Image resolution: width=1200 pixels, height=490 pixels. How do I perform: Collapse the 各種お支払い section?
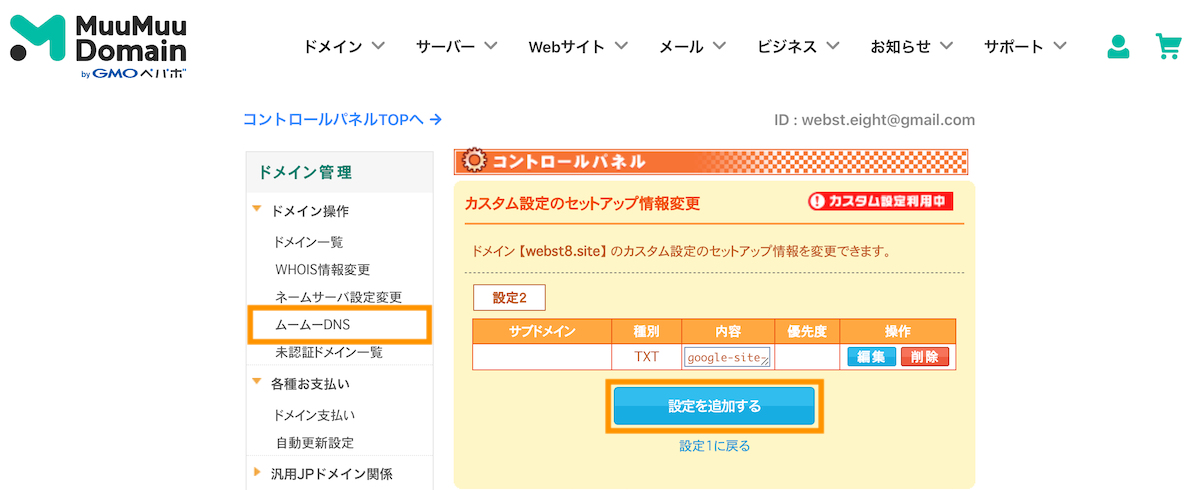click(300, 383)
